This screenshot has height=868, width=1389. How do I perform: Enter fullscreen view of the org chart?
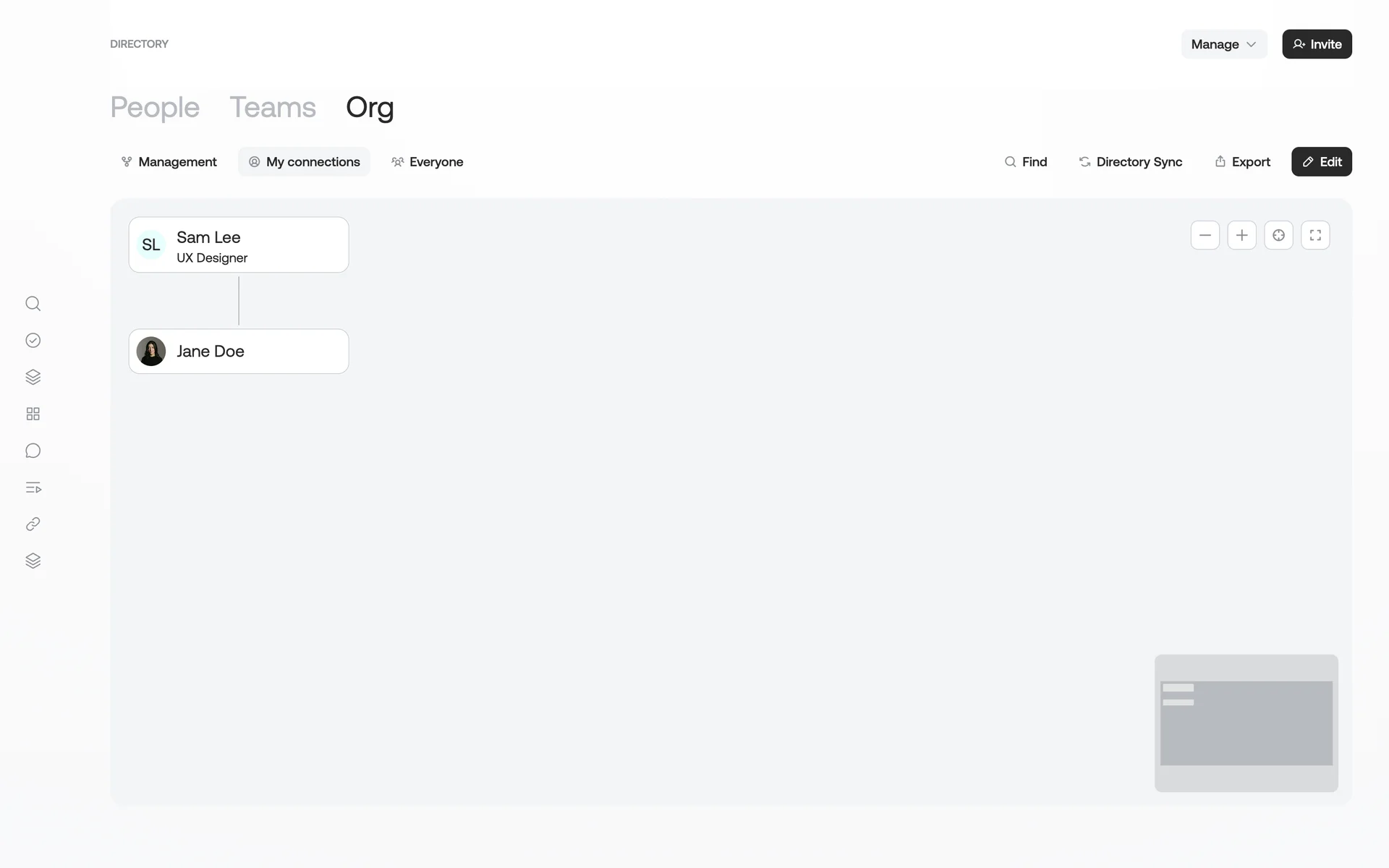click(x=1315, y=235)
